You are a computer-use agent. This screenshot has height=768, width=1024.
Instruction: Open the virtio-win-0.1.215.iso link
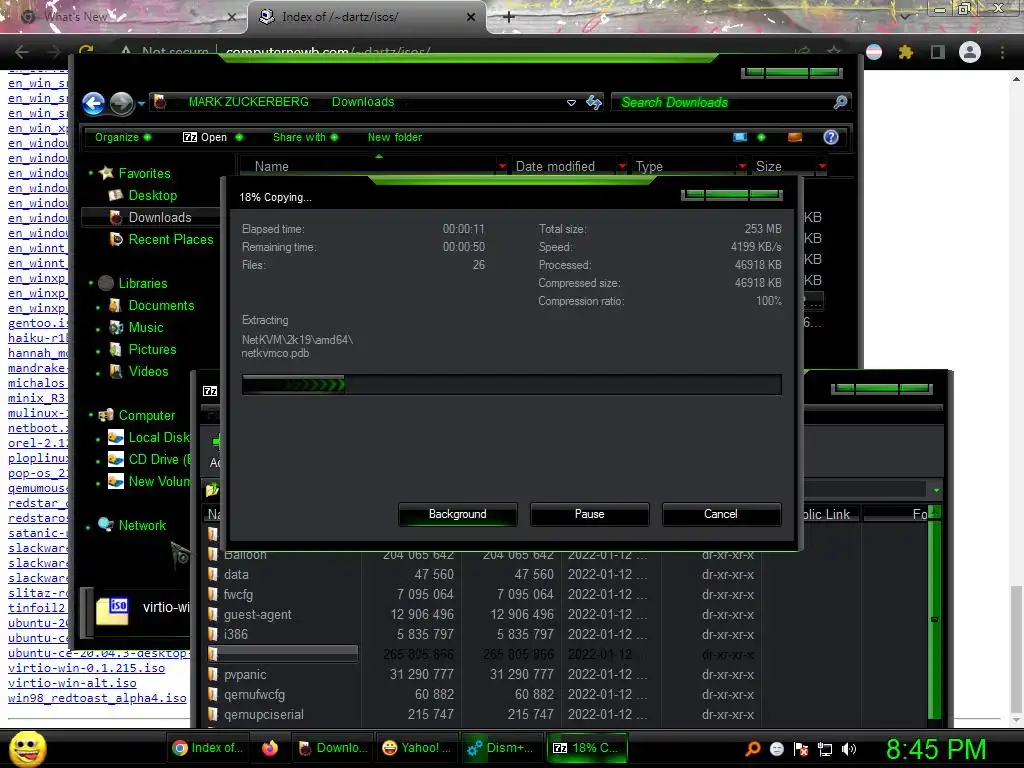coord(86,668)
